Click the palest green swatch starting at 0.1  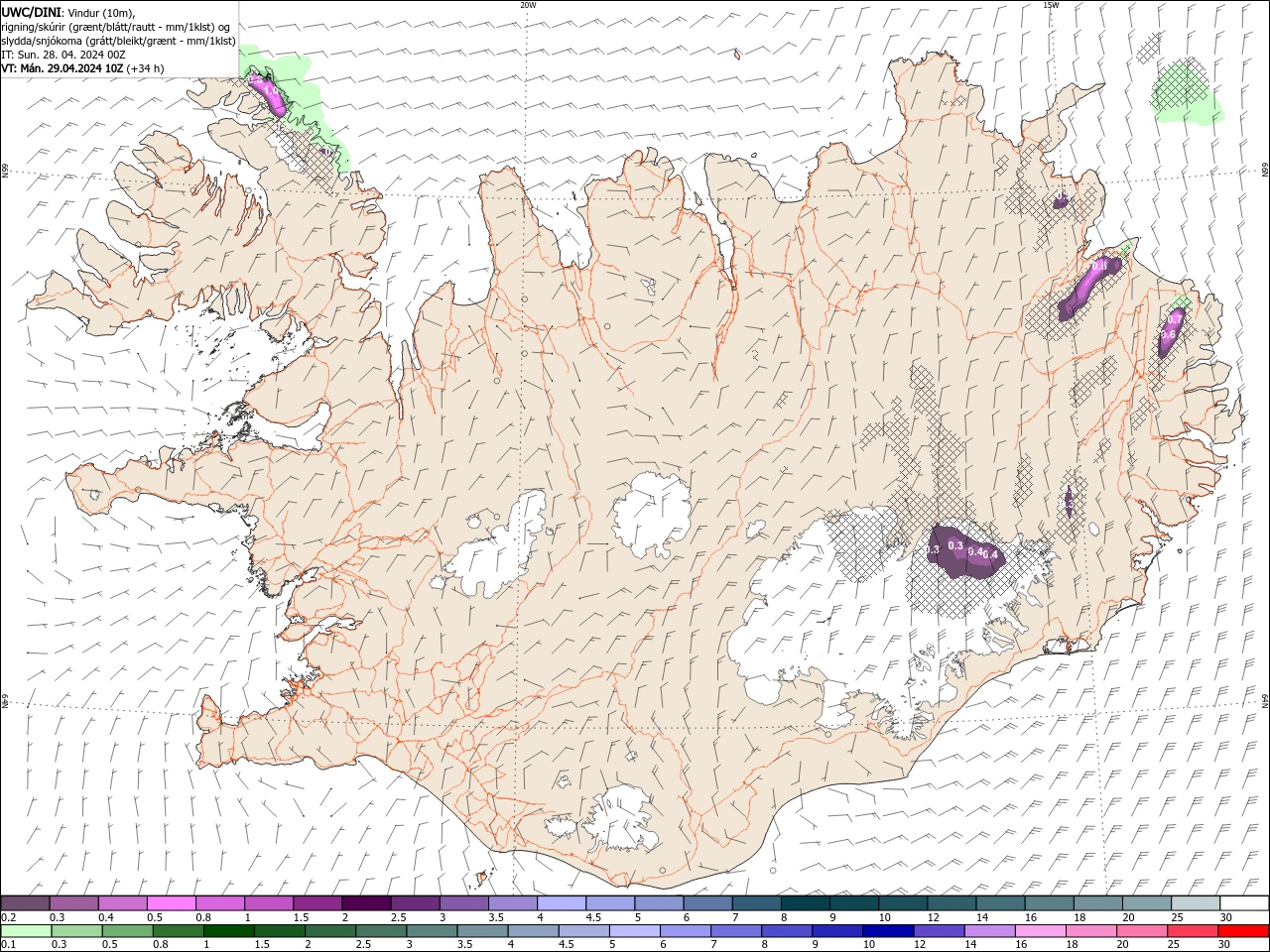[26, 931]
